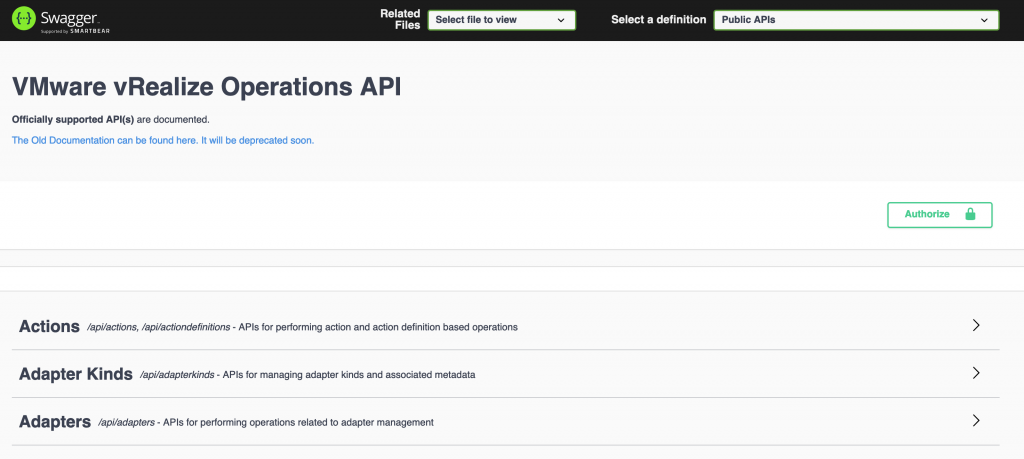Click the /api/adapters path description
Viewport: 1024px width, 459px height.
point(266,423)
